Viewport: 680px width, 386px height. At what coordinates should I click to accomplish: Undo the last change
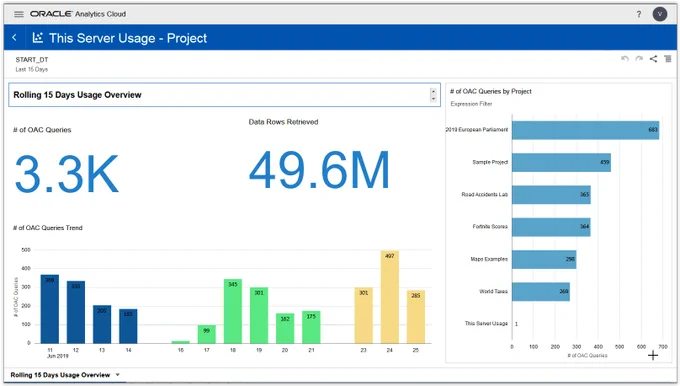tap(624, 59)
